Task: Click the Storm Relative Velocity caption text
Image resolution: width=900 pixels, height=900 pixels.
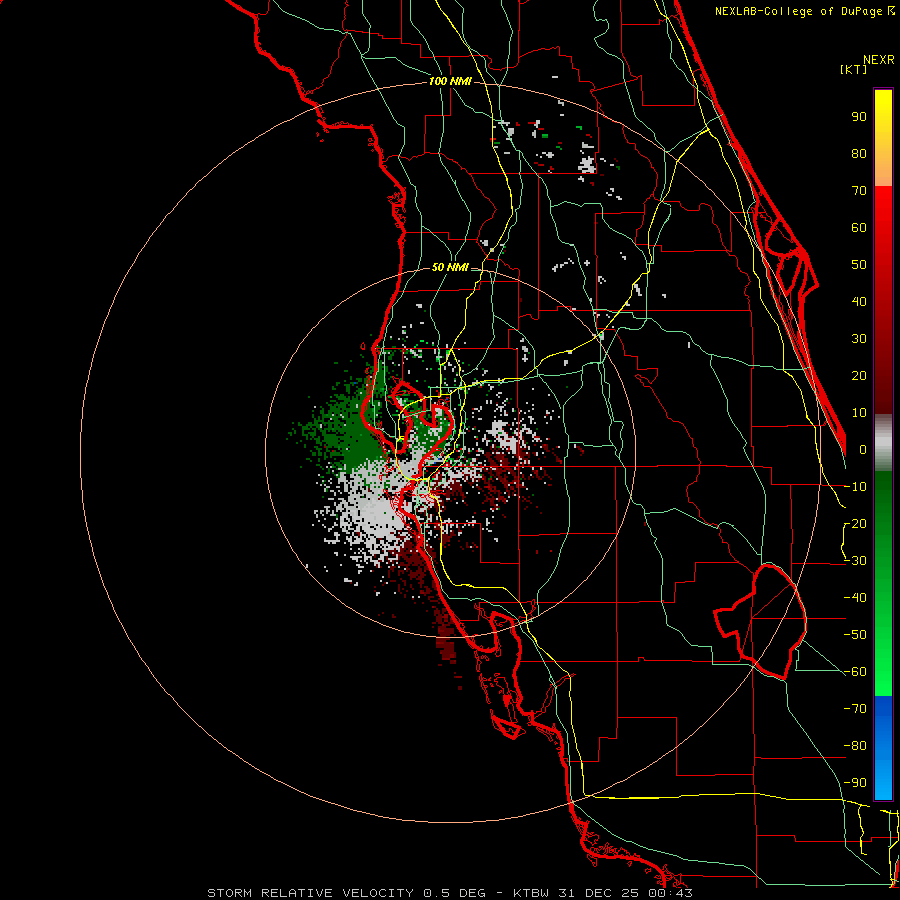Action: coord(450,893)
